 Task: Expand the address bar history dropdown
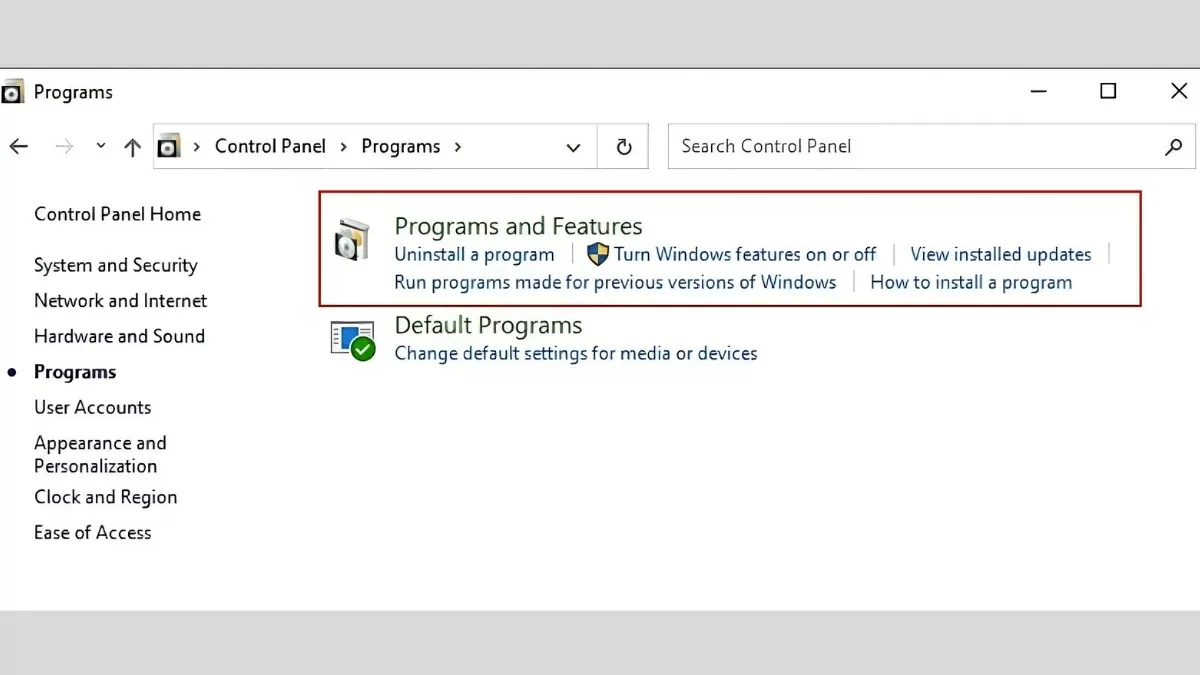(573, 147)
